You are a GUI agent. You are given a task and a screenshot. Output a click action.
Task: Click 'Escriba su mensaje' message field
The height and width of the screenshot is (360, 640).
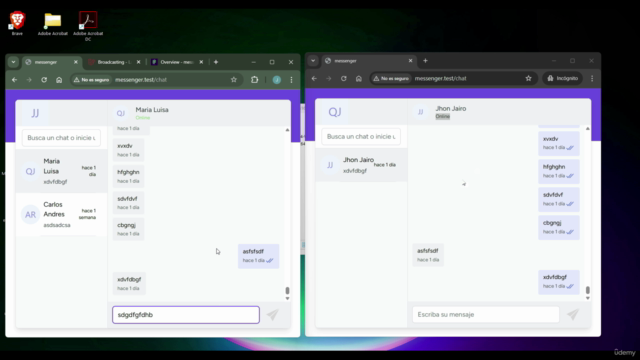click(x=486, y=314)
